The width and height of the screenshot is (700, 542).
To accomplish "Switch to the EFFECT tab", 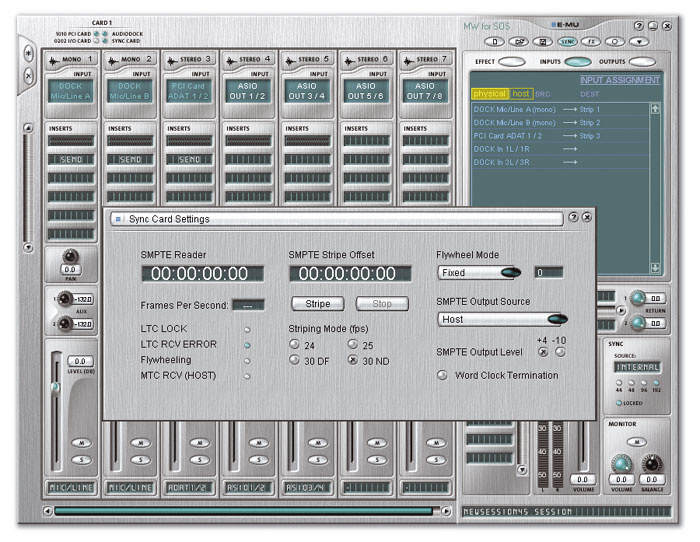I will tap(512, 62).
